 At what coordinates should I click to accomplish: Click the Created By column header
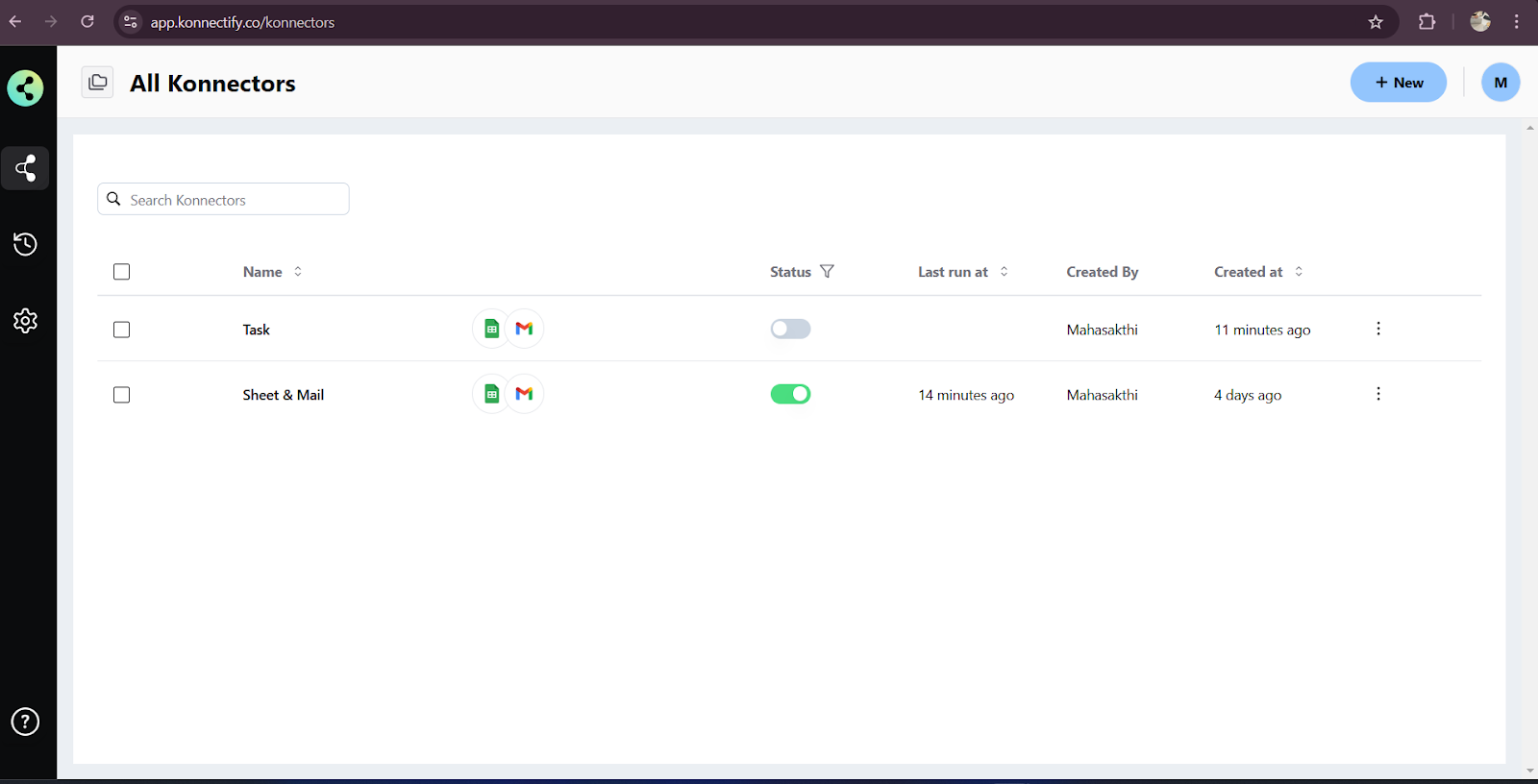(1102, 272)
